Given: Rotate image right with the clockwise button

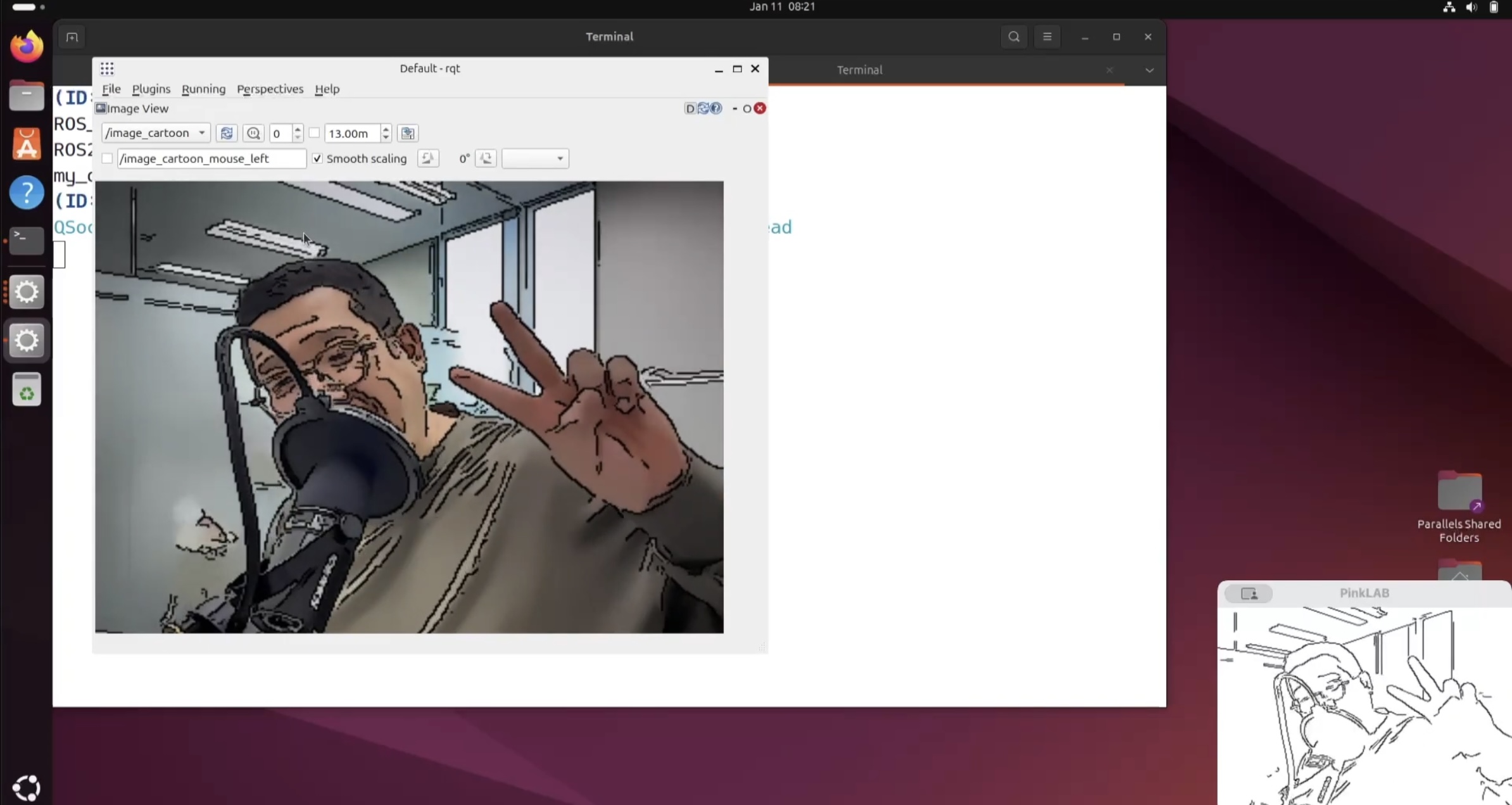Looking at the screenshot, I should pyautogui.click(x=486, y=158).
